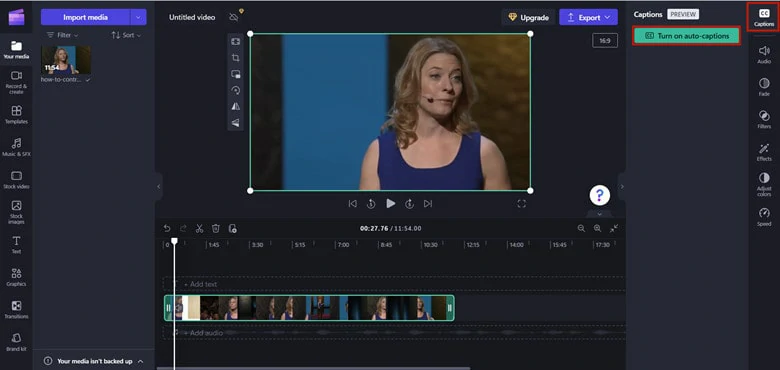The height and width of the screenshot is (370, 780).
Task: Open the Text sidebar panel
Action: tap(16, 245)
